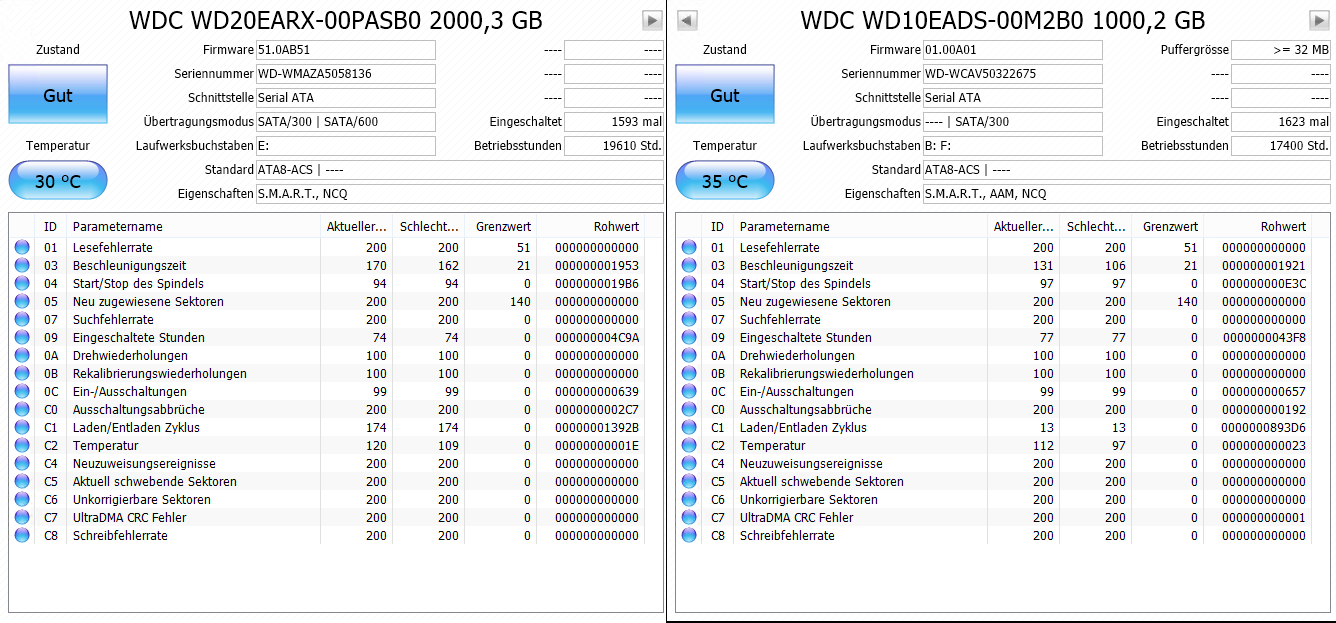Click the status LED beside UltraDMA CRC Fehler
Viewport: 1336px width, 623px height.
(x=23, y=517)
